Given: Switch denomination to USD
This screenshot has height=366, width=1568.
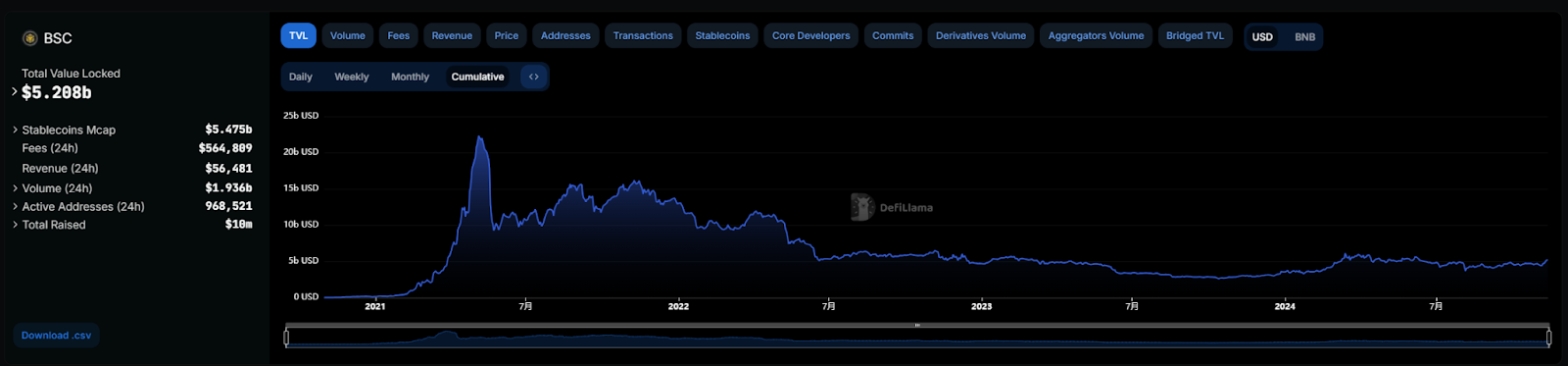Looking at the screenshot, I should tap(1262, 36).
